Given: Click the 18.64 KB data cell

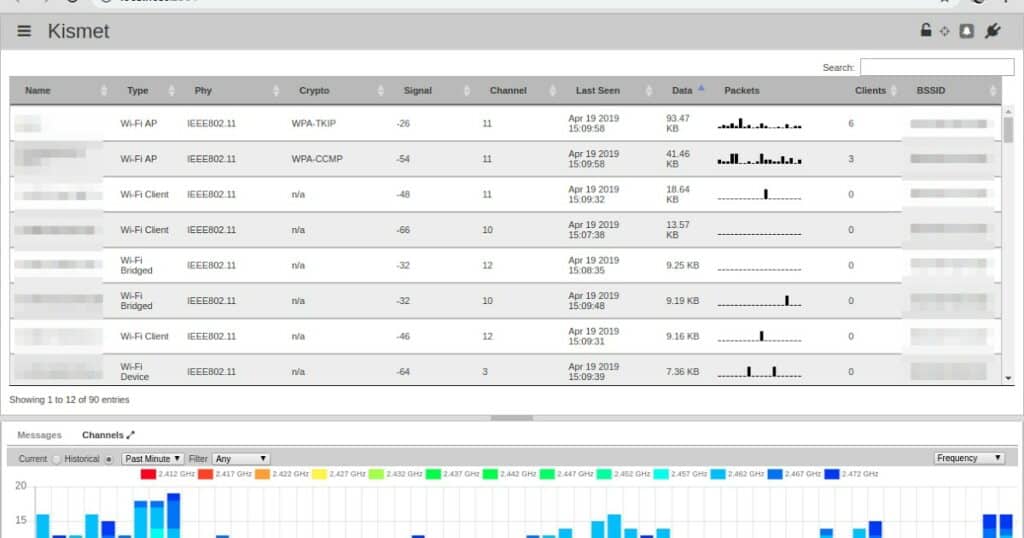Looking at the screenshot, I should pos(677,194).
